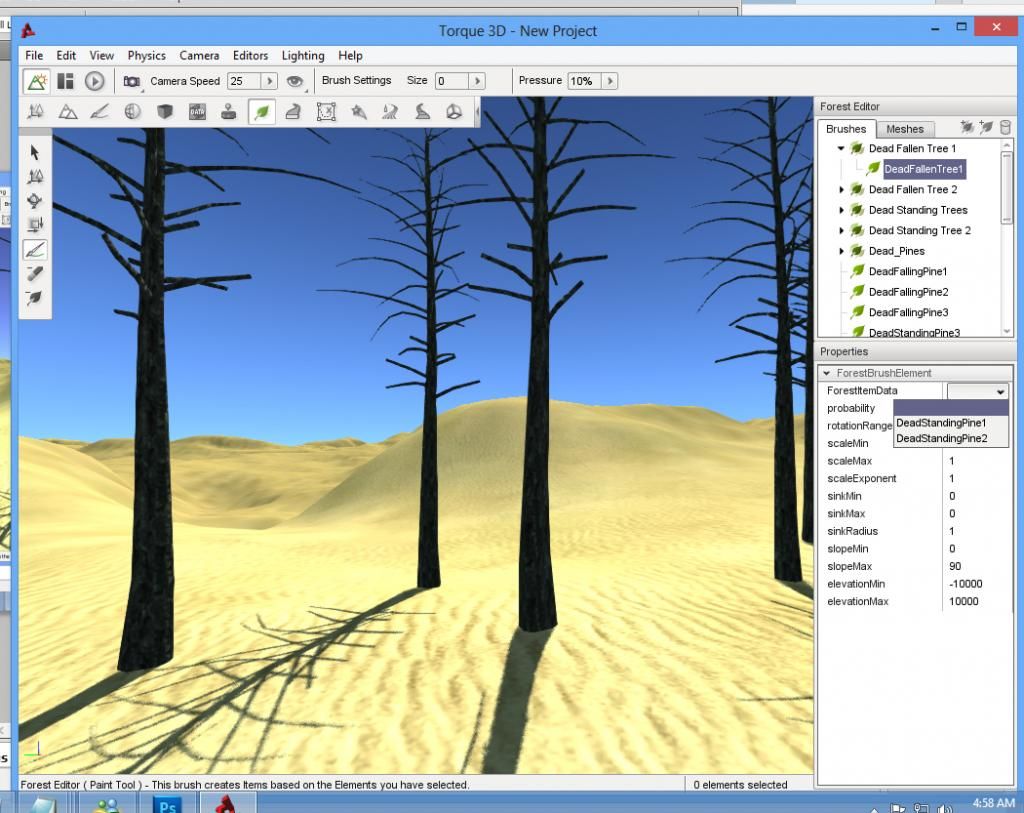Viewport: 1024px width, 813px height.
Task: Expand the Dead_Pines brush group
Action: pyautogui.click(x=842, y=251)
